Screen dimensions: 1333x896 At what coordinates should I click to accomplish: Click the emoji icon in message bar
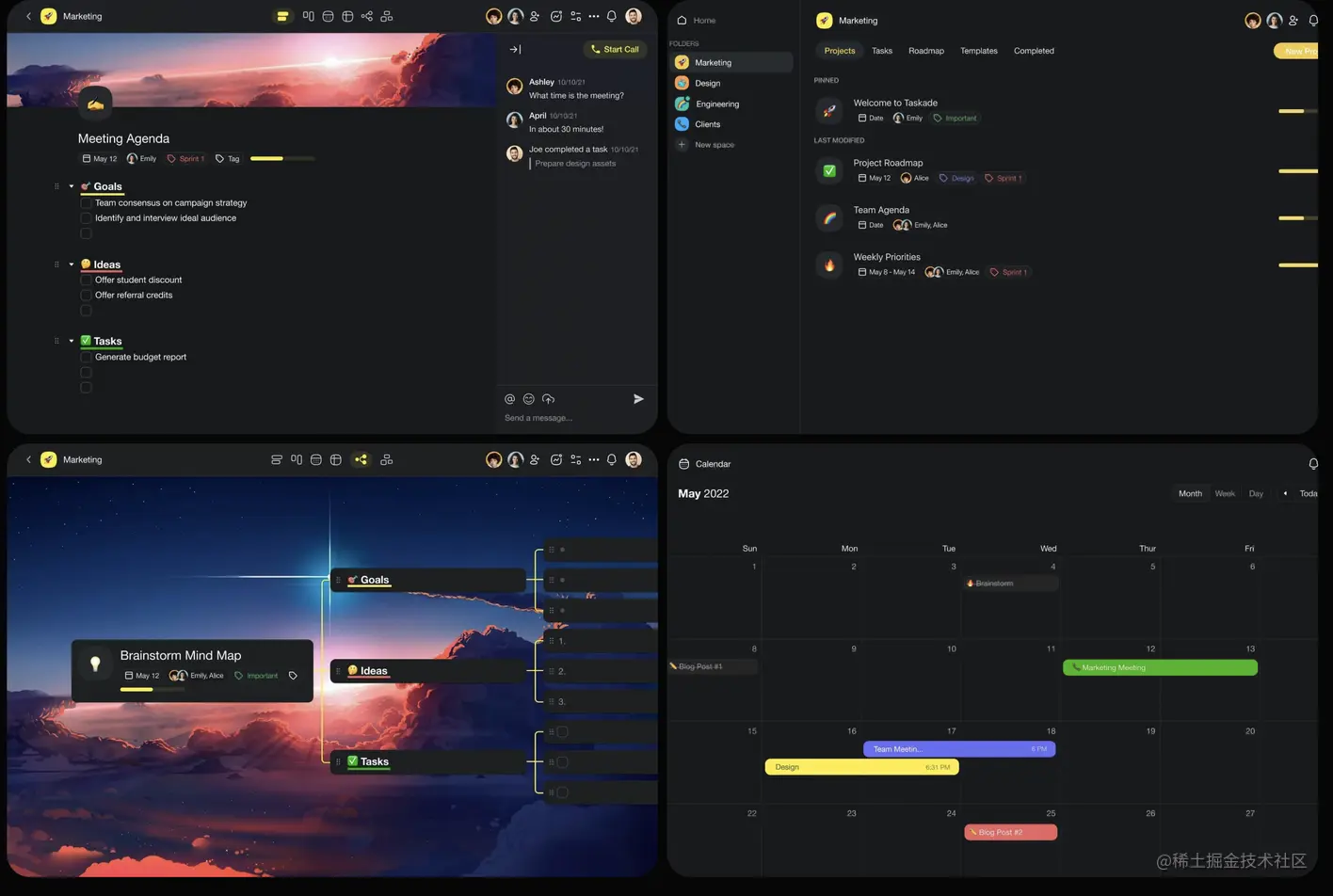[528, 399]
